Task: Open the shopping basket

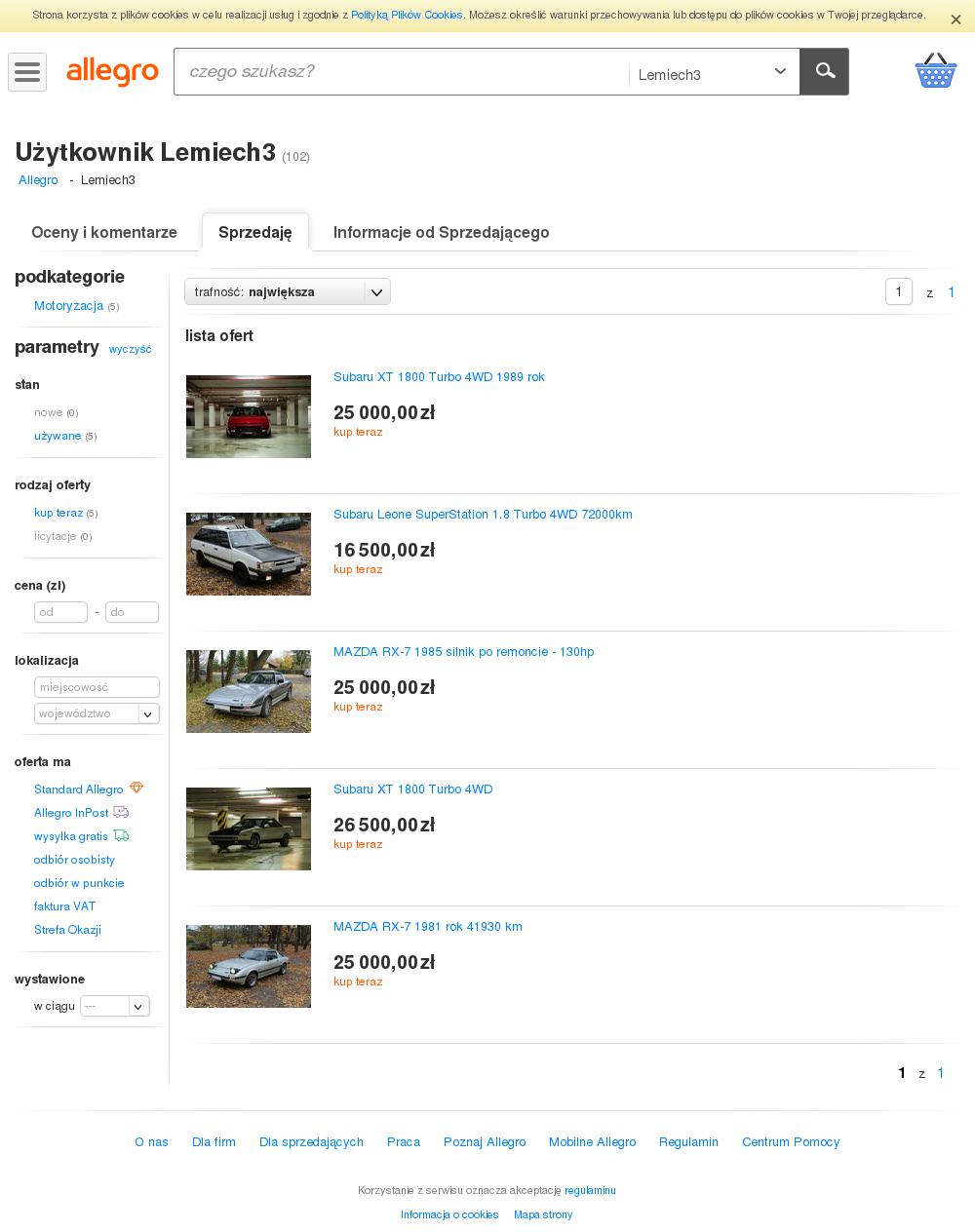Action: (x=935, y=70)
